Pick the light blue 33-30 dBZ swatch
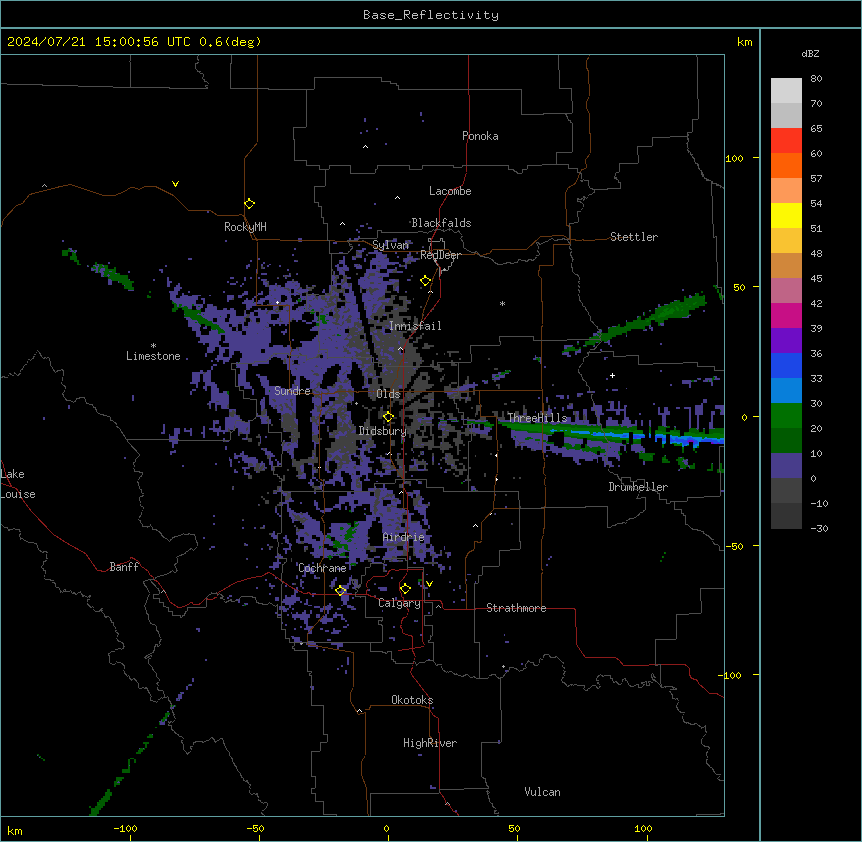862x842 pixels. 786,391
